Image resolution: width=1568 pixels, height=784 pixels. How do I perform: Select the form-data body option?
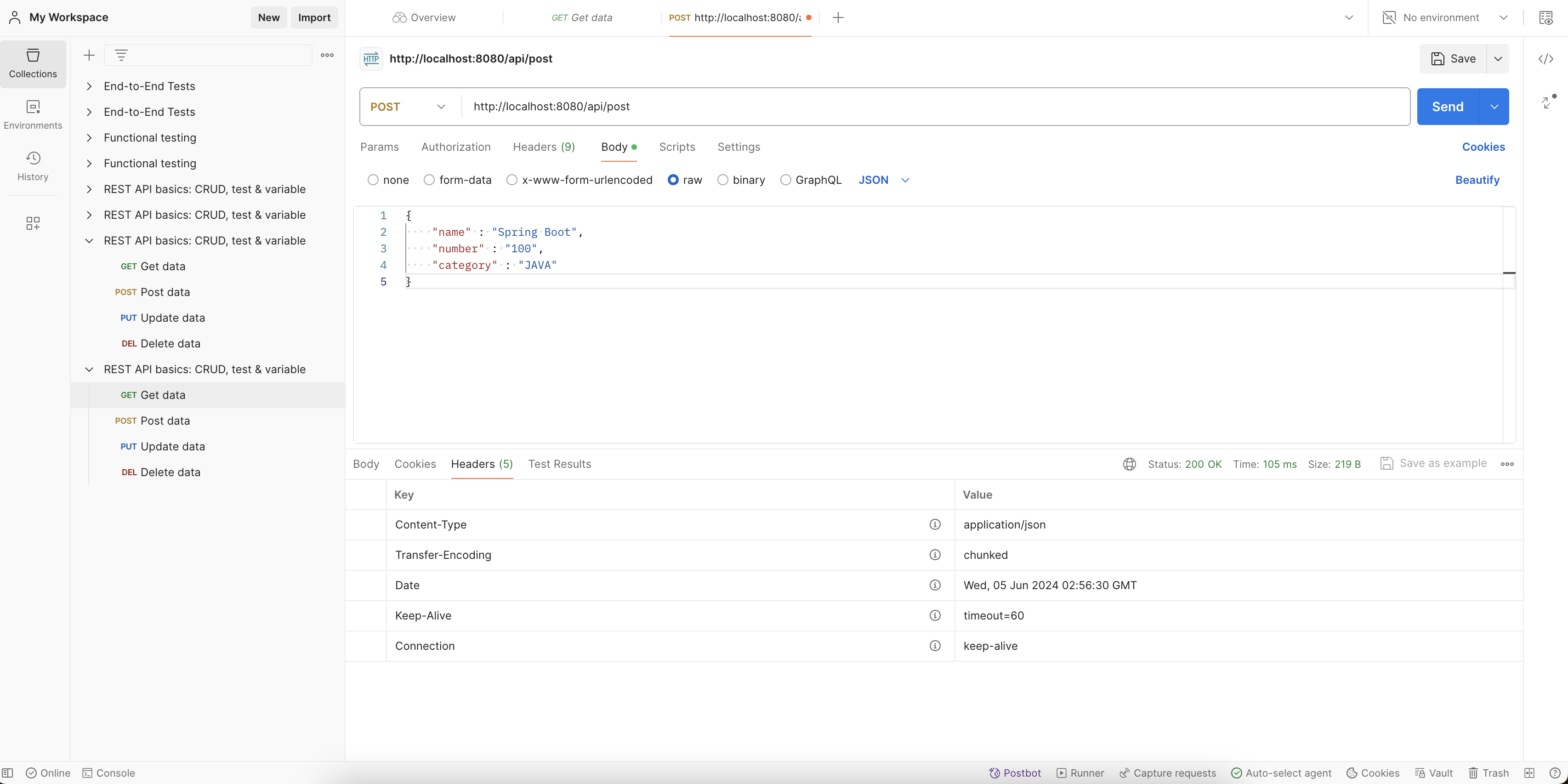point(429,180)
